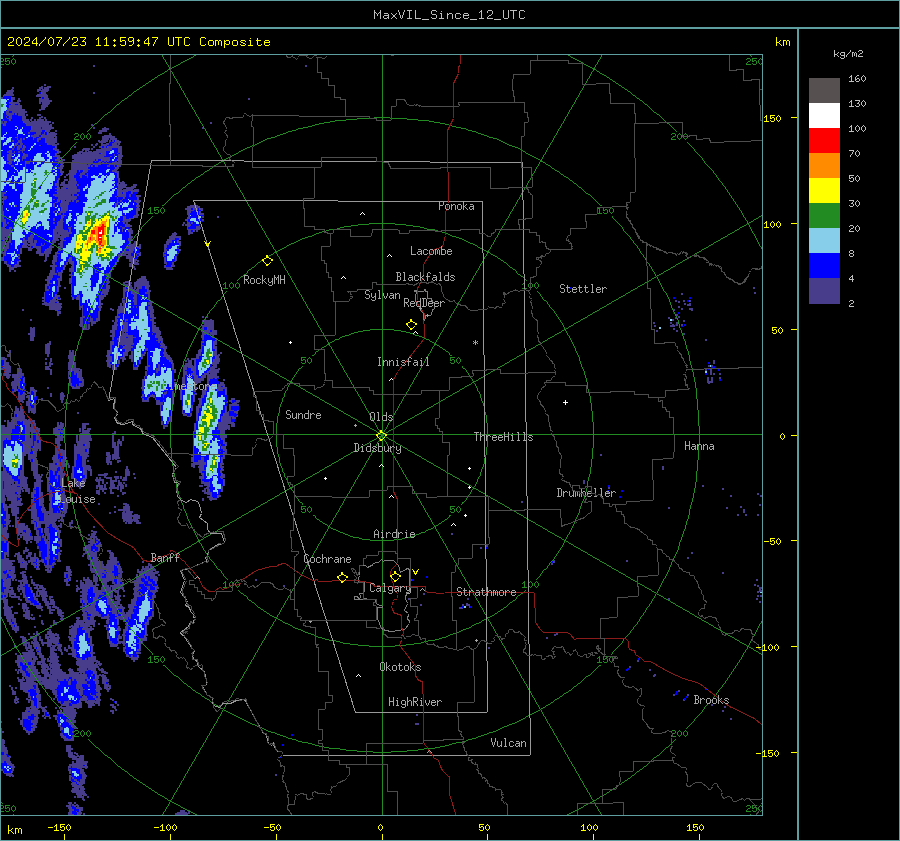Image resolution: width=900 pixels, height=841 pixels.
Task: Select the yellow 30-50 legend color
Action: click(x=824, y=191)
